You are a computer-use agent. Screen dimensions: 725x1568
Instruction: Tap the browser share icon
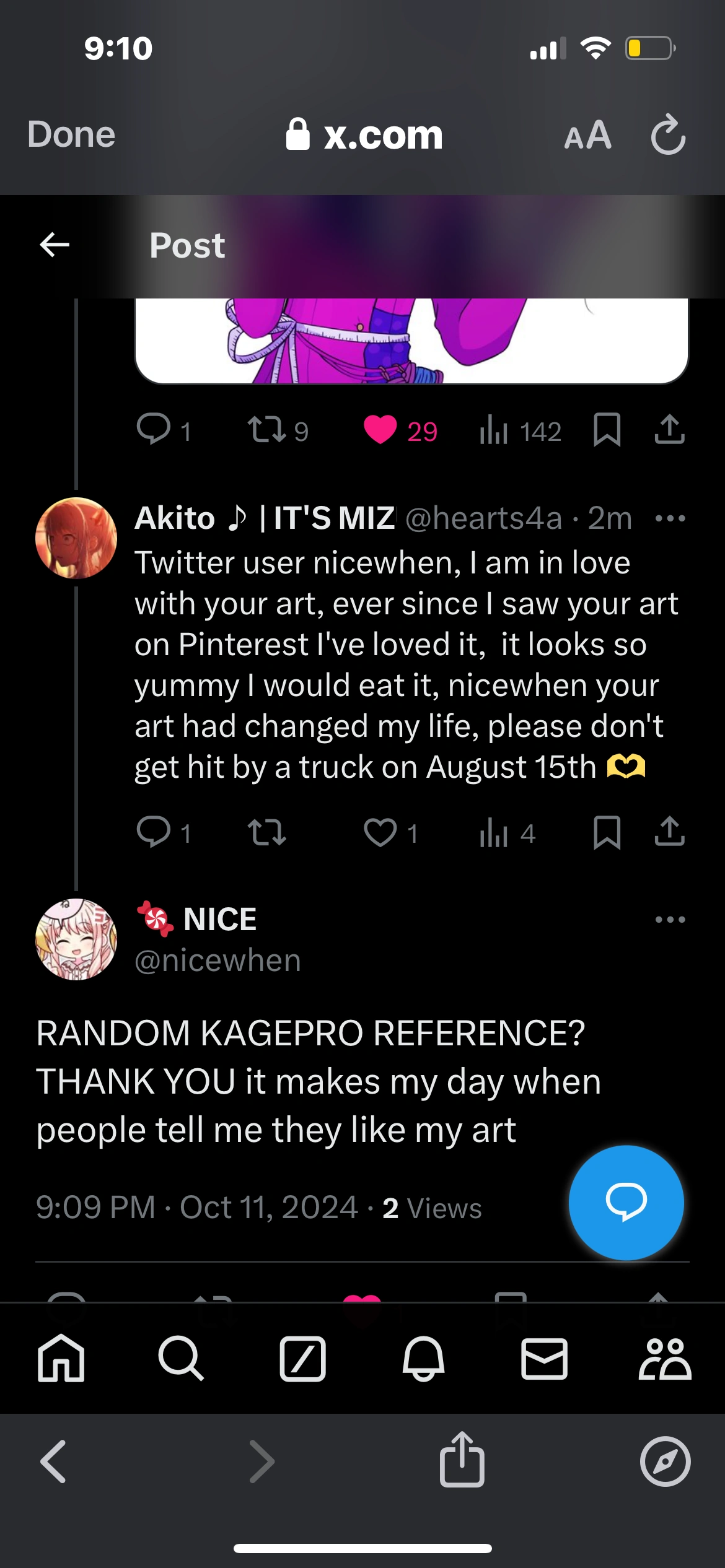pos(462,1460)
